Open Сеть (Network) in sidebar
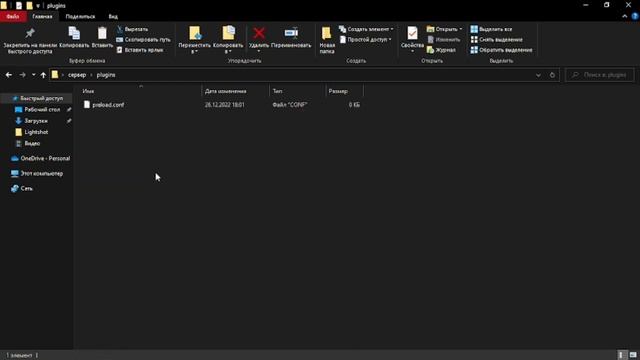The width and height of the screenshot is (640, 360). coord(27,189)
